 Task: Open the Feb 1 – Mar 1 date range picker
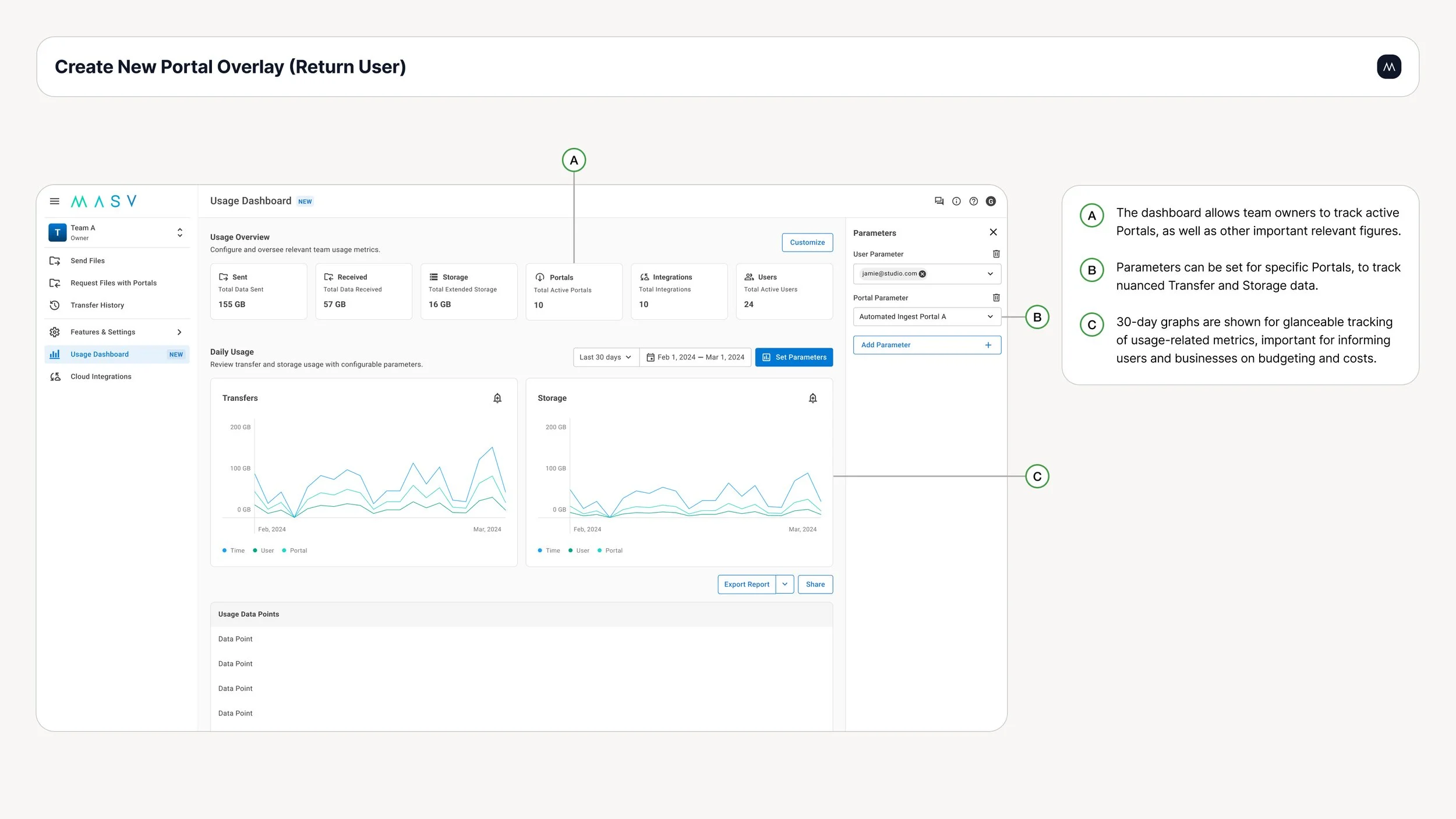click(695, 357)
